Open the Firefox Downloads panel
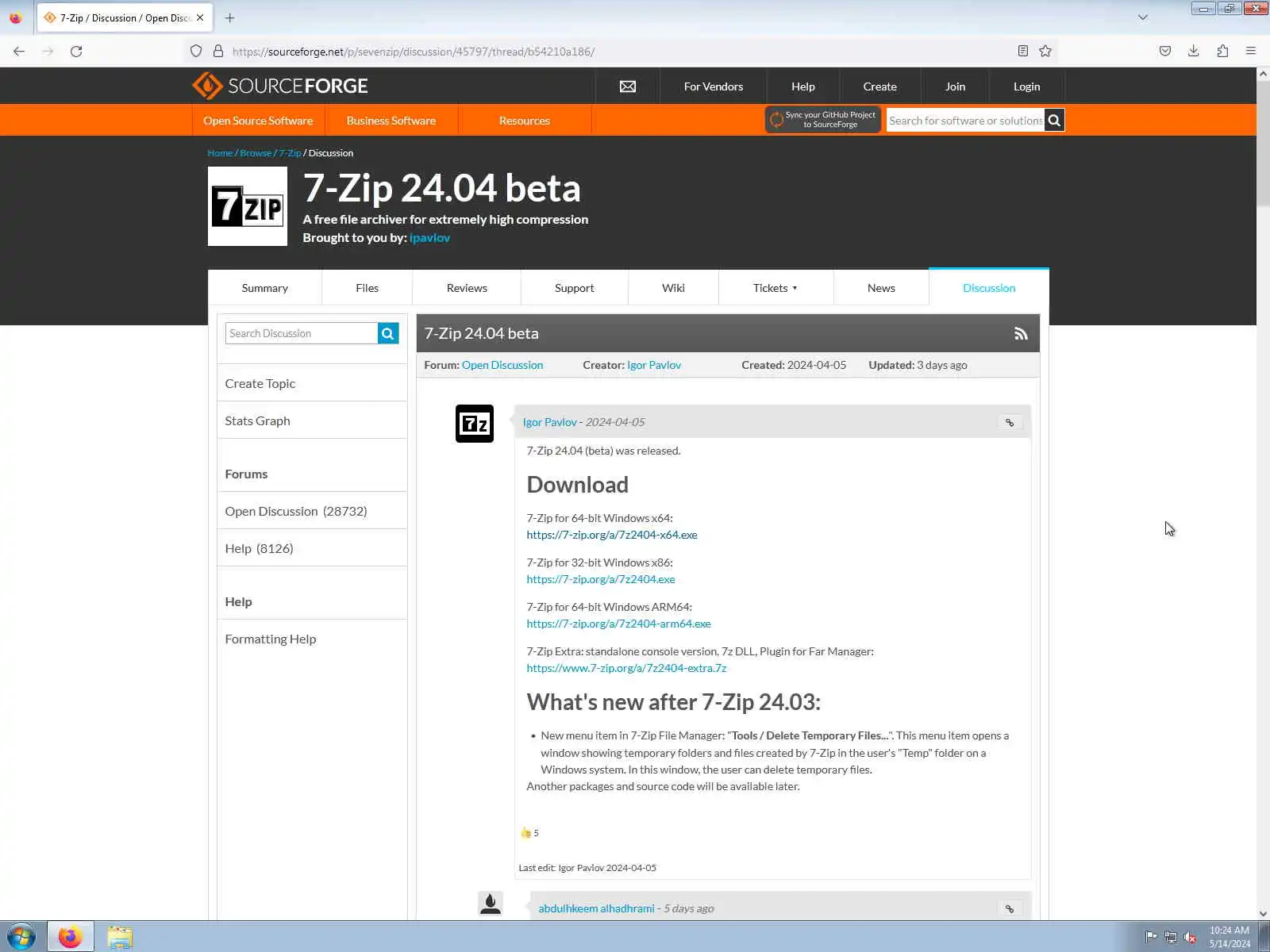Image resolution: width=1270 pixels, height=952 pixels. pos(1194,52)
